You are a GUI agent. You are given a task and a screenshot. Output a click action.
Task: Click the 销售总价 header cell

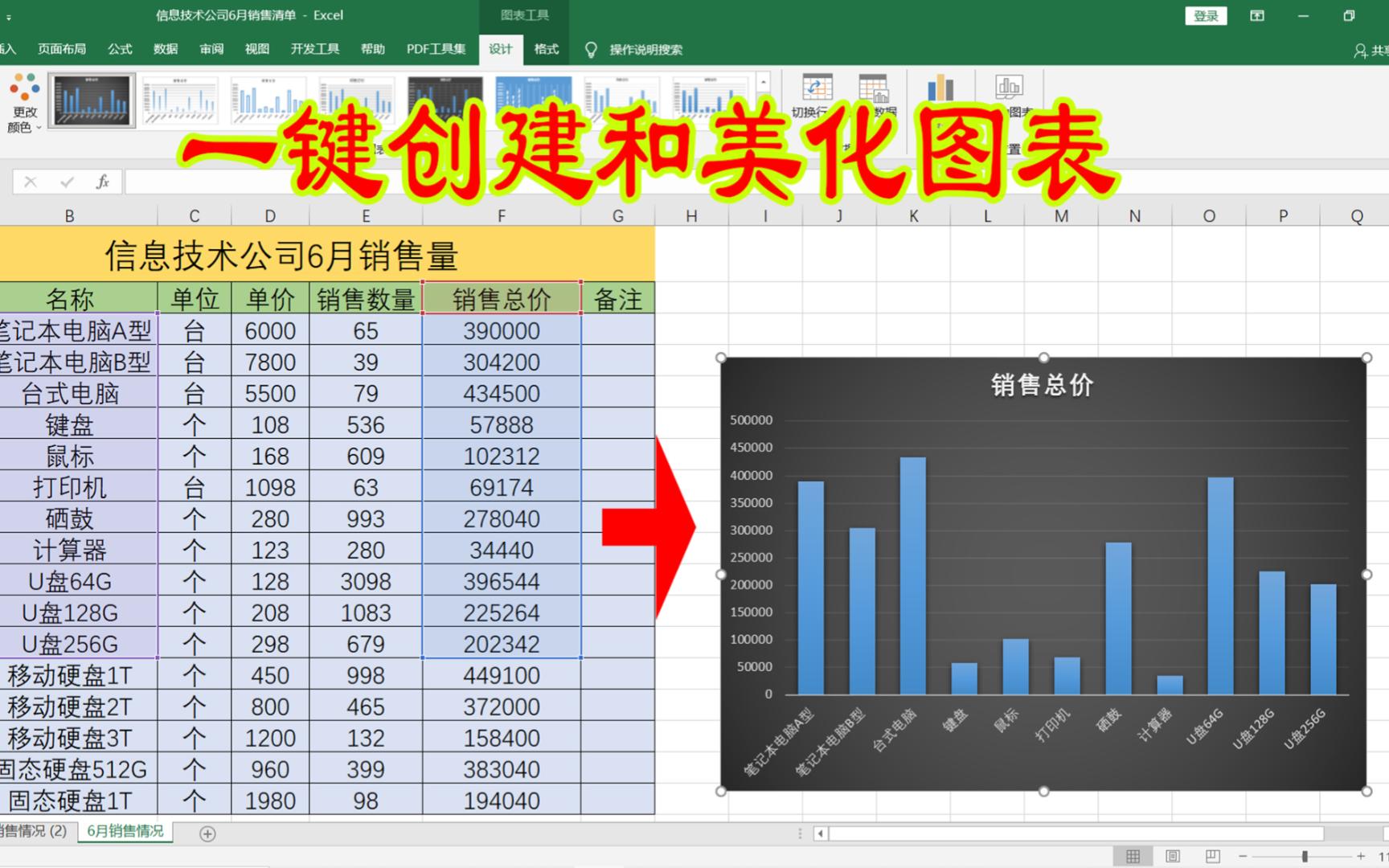pyautogui.click(x=502, y=299)
